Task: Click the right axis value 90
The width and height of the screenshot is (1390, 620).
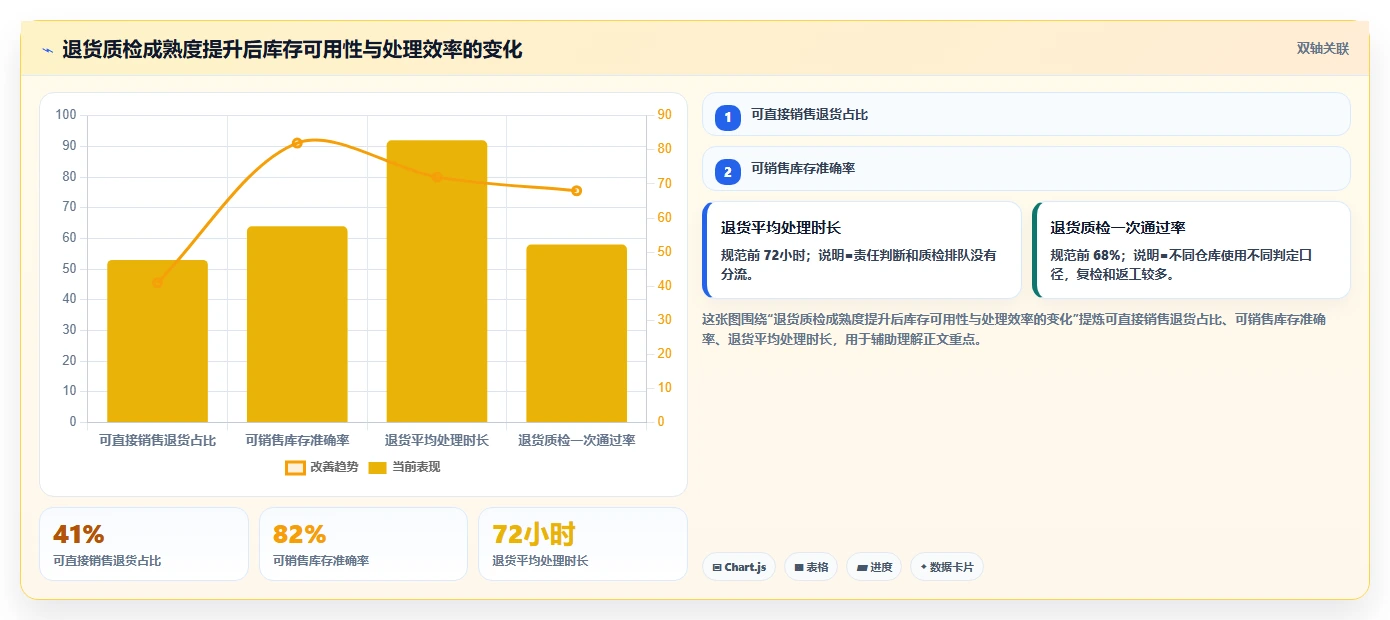Action: [664, 115]
